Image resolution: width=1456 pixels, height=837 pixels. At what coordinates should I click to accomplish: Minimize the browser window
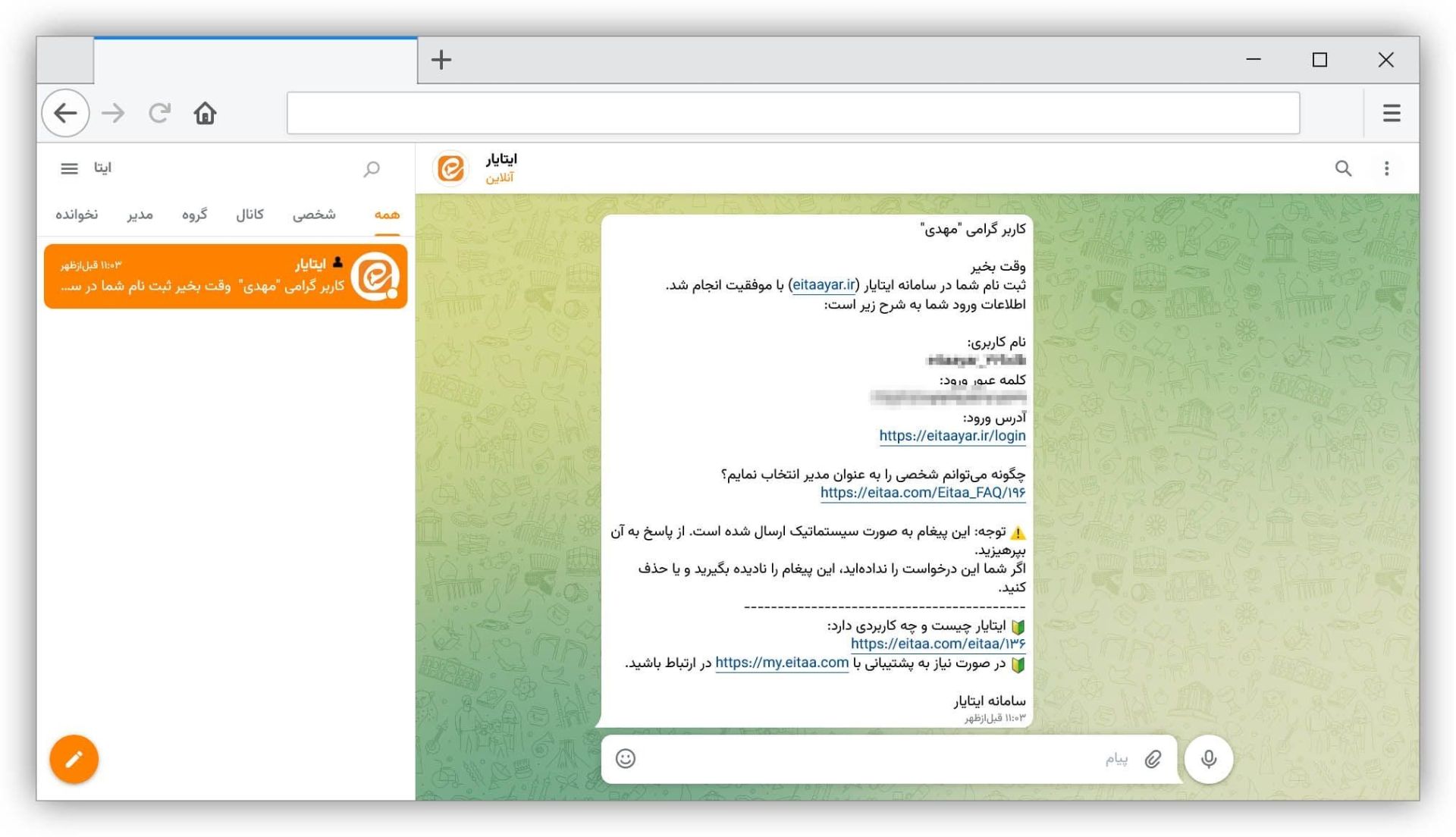1254,60
